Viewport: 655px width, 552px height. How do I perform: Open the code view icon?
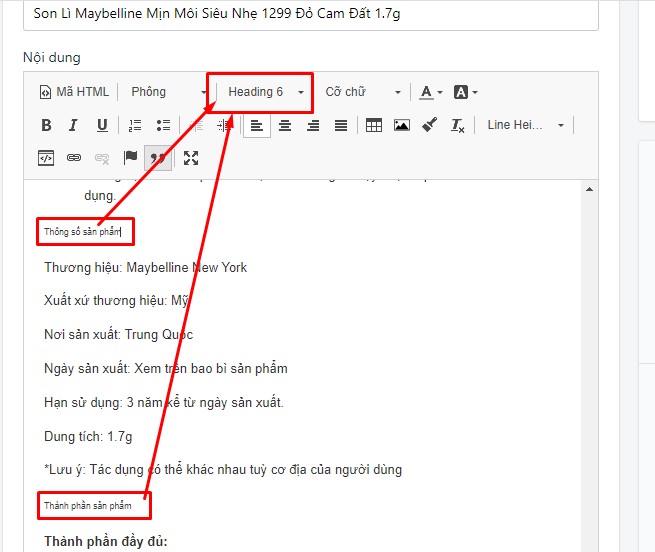46,158
